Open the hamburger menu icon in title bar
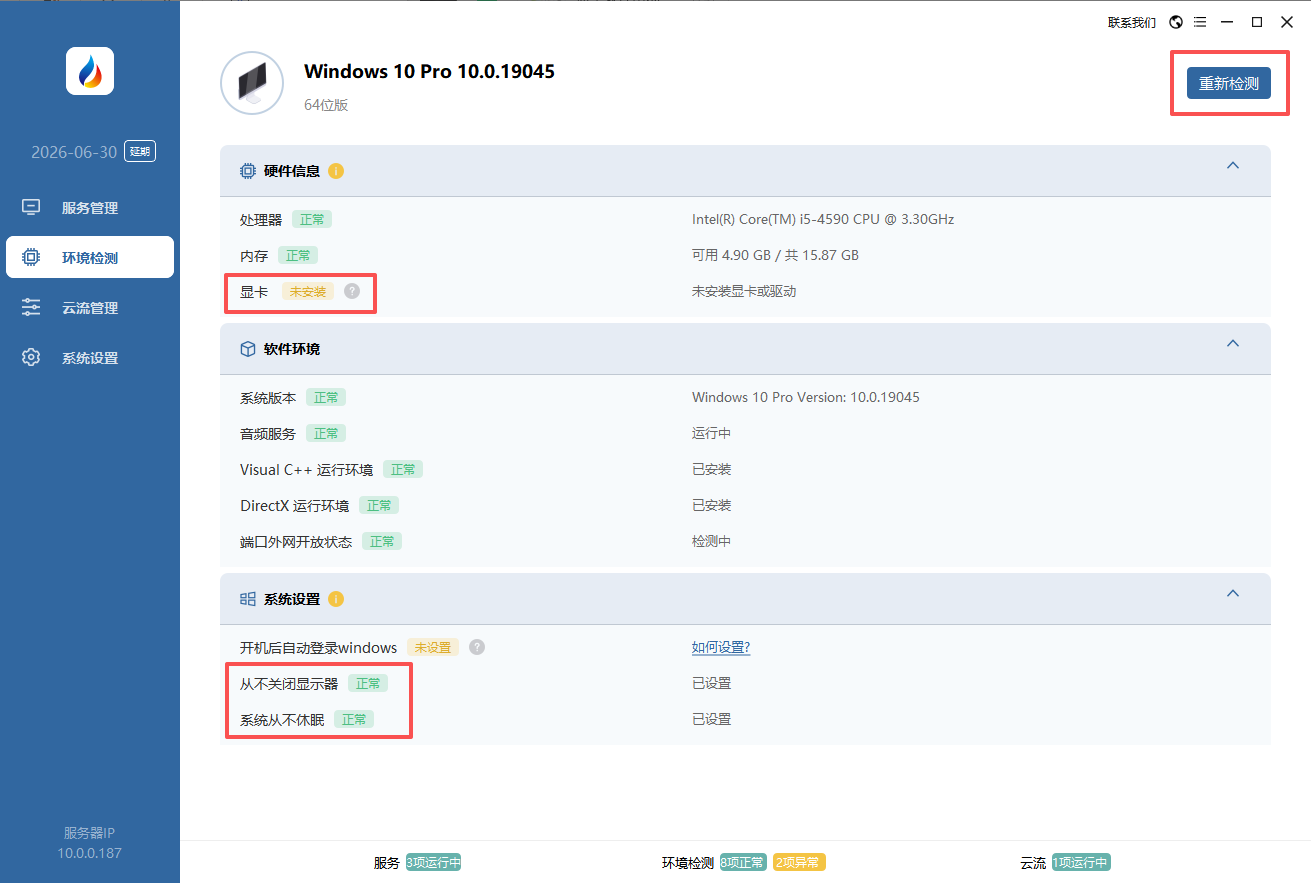The width and height of the screenshot is (1311, 883). pyautogui.click(x=1200, y=22)
